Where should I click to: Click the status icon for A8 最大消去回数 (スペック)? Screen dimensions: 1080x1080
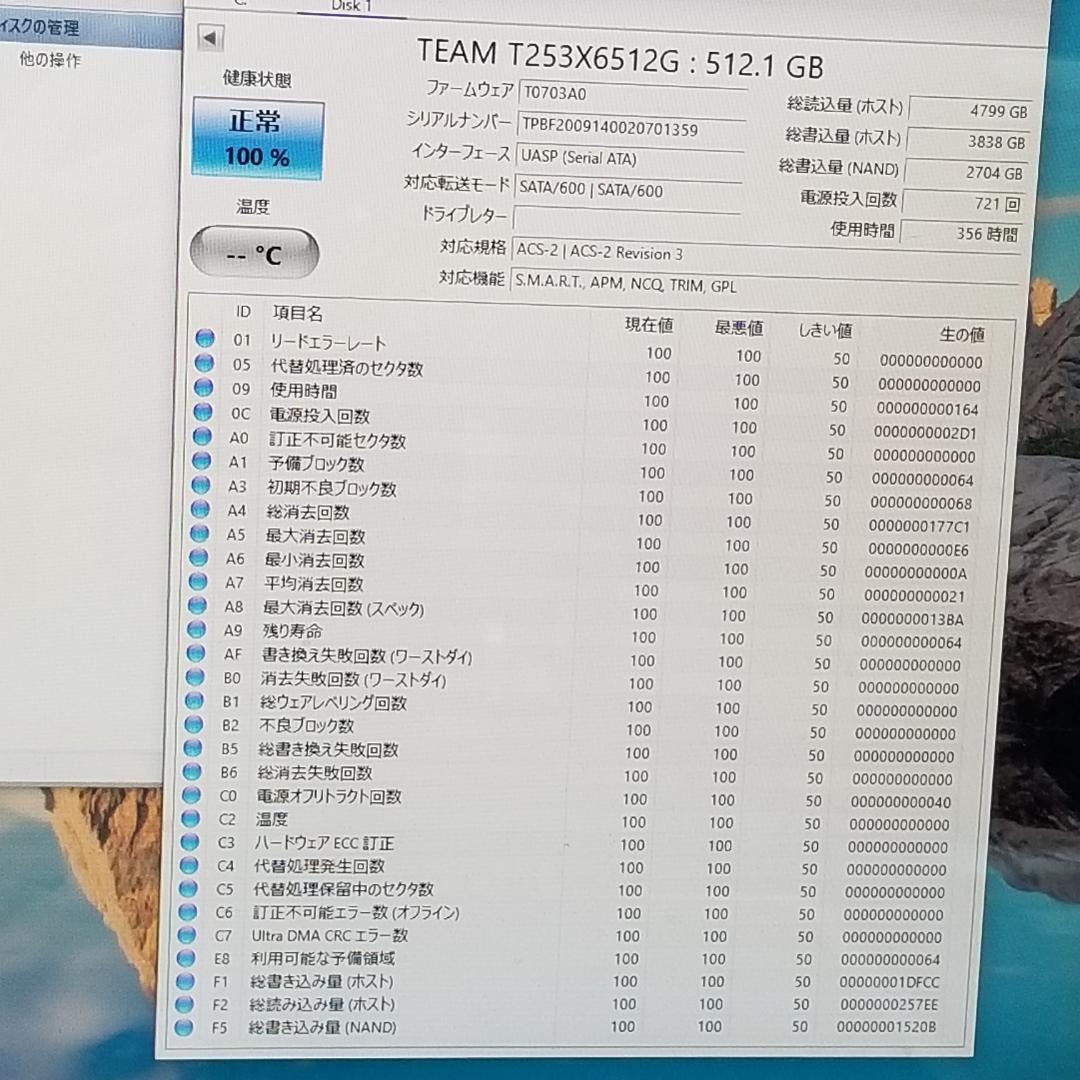tap(197, 605)
